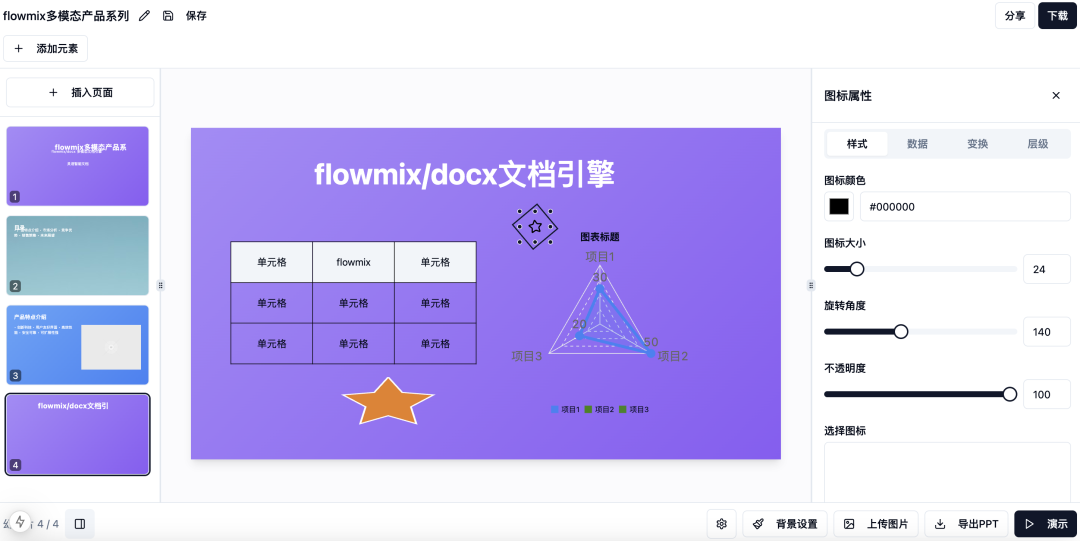Click the rotation angle value field 140
The width and height of the screenshot is (1080, 541).
click(1047, 331)
